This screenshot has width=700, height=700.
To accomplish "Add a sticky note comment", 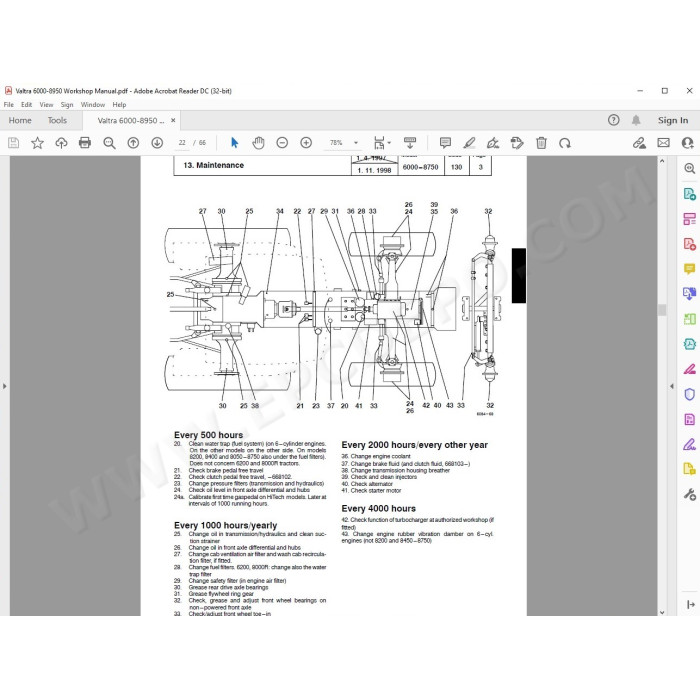I will [x=445, y=143].
